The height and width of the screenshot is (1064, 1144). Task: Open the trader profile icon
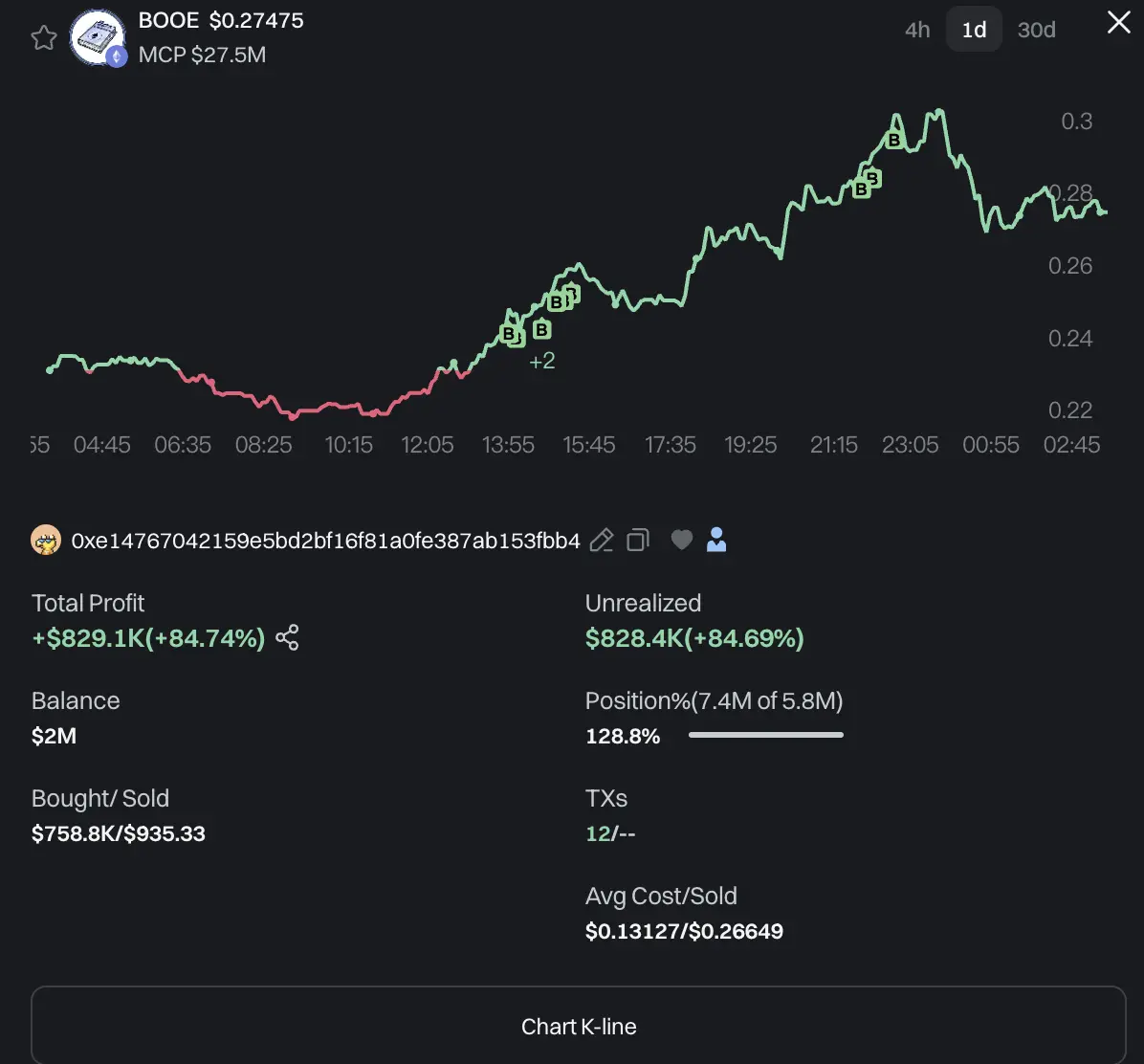click(x=716, y=540)
